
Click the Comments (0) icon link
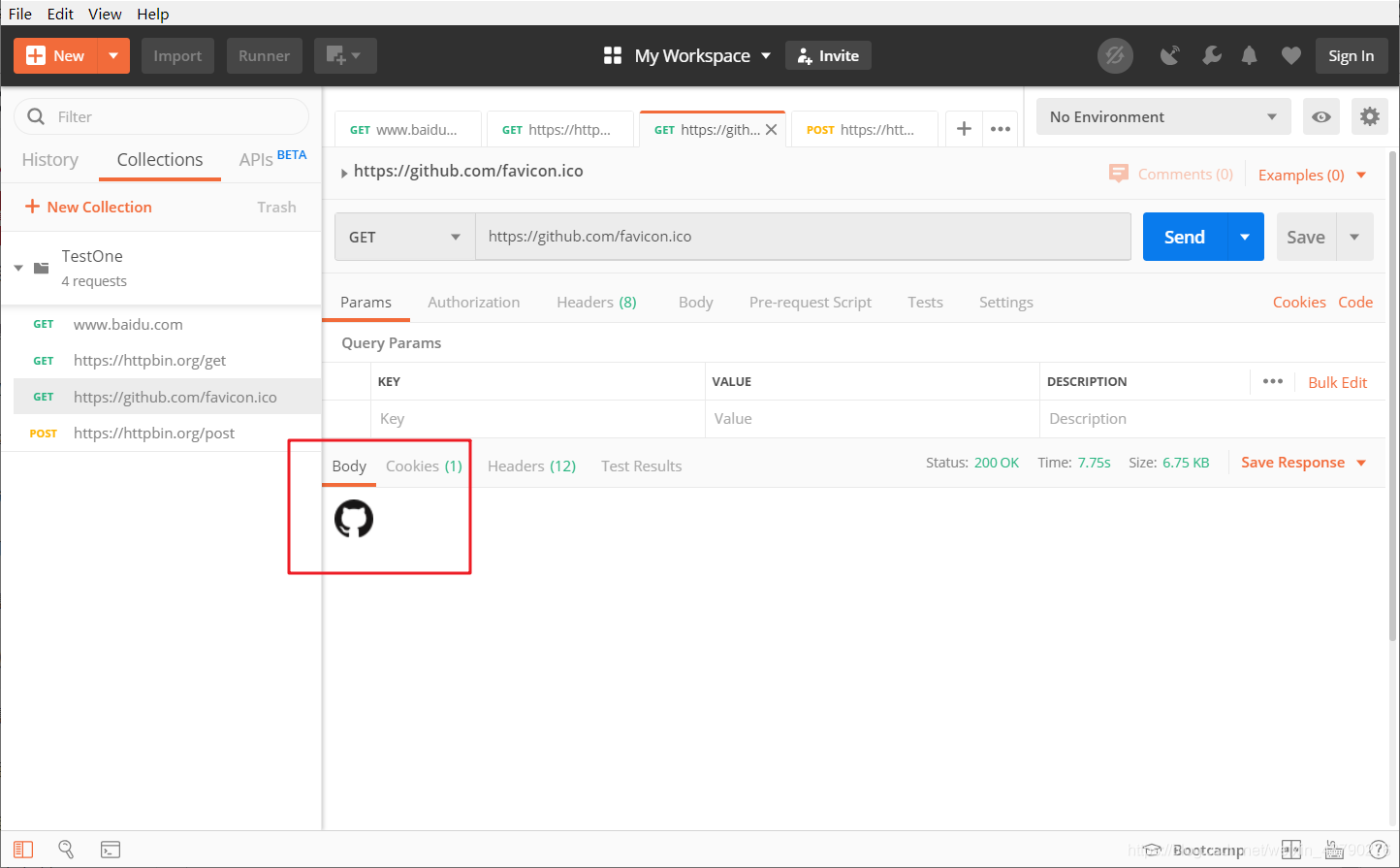[1171, 175]
